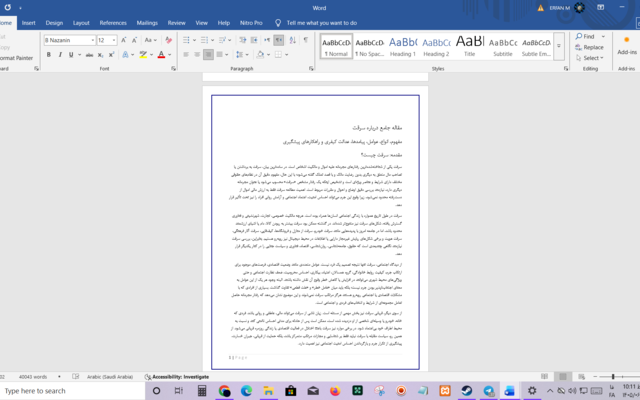The height and width of the screenshot is (400, 640).
Task: Click the Sort icon
Action: [x=293, y=40]
